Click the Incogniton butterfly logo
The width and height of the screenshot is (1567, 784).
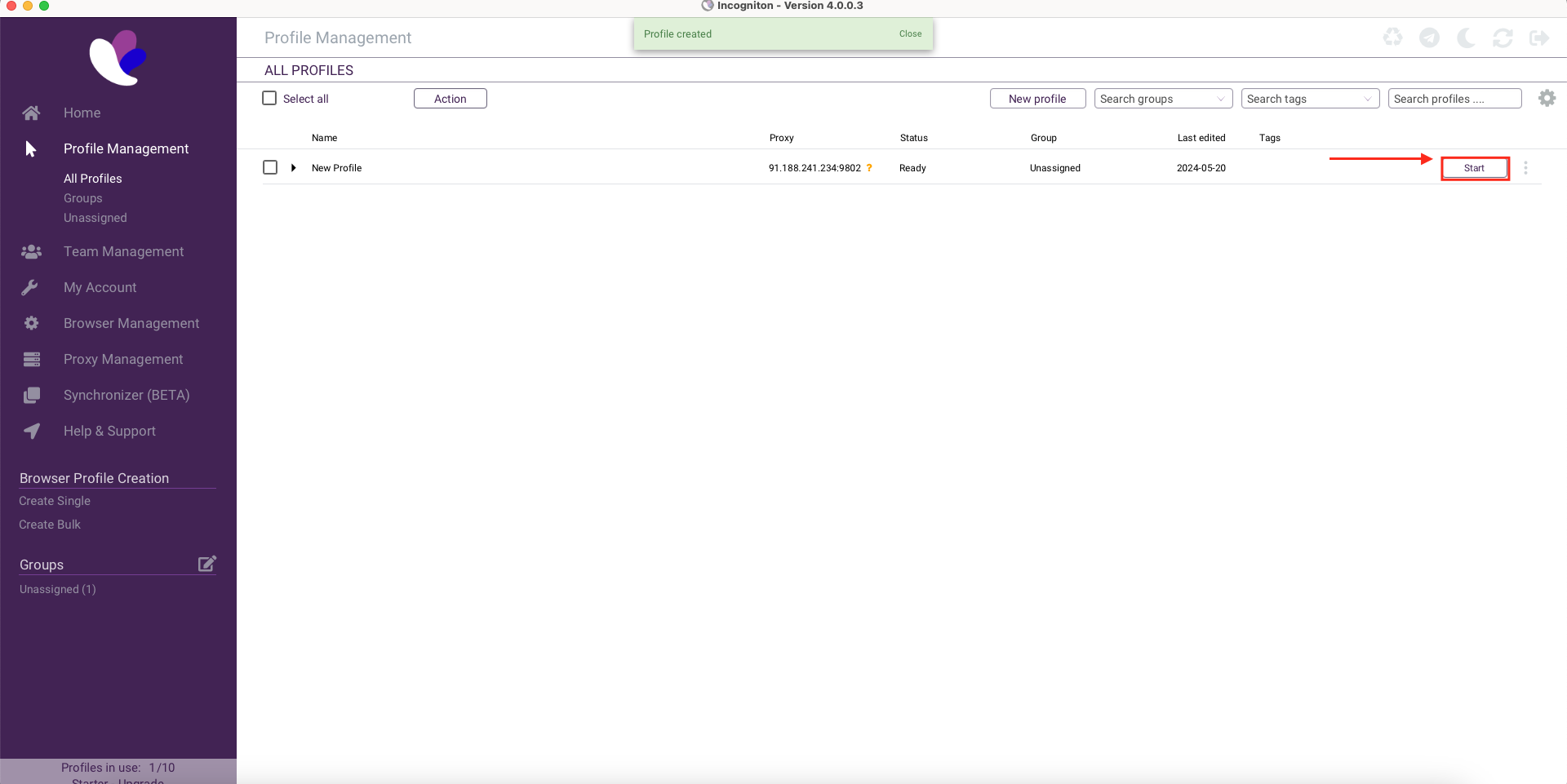118,58
